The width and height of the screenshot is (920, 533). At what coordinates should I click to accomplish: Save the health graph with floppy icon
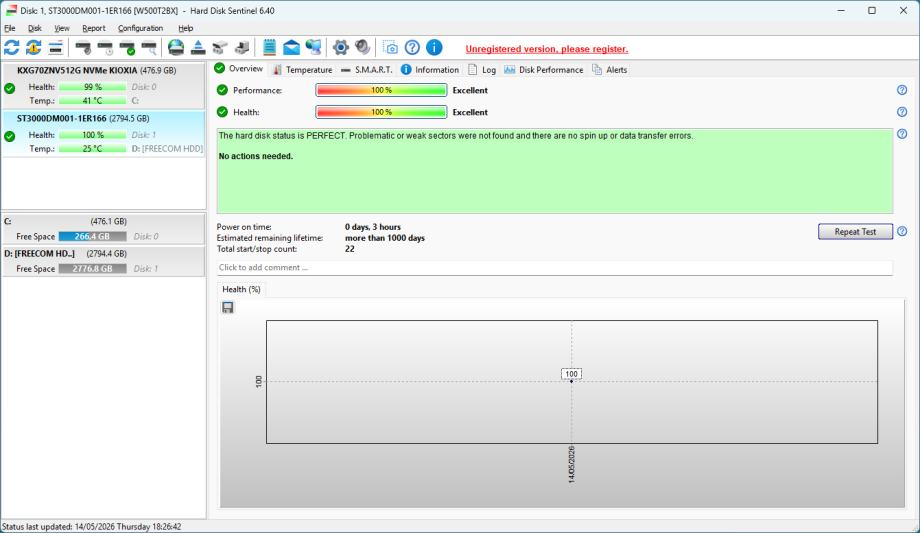pyautogui.click(x=228, y=308)
